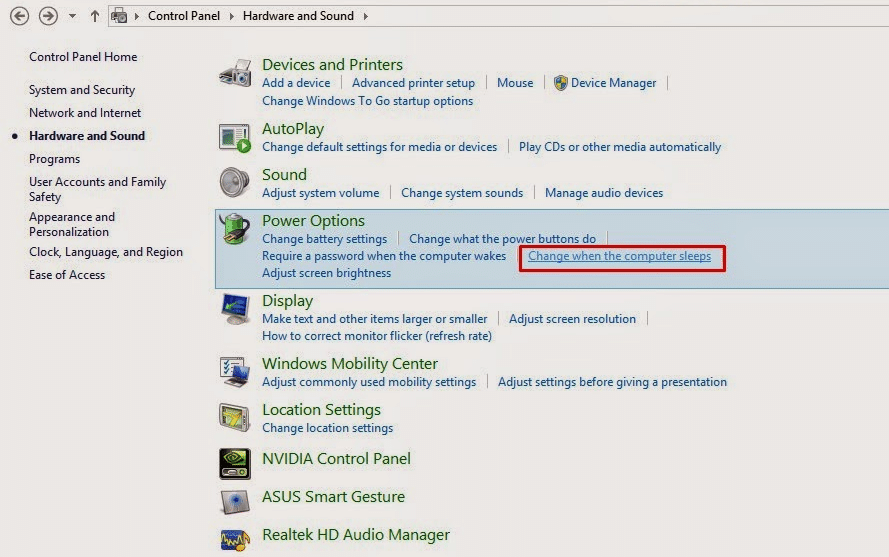Click the Up one level arrow
The width and height of the screenshot is (889, 557).
tap(95, 16)
